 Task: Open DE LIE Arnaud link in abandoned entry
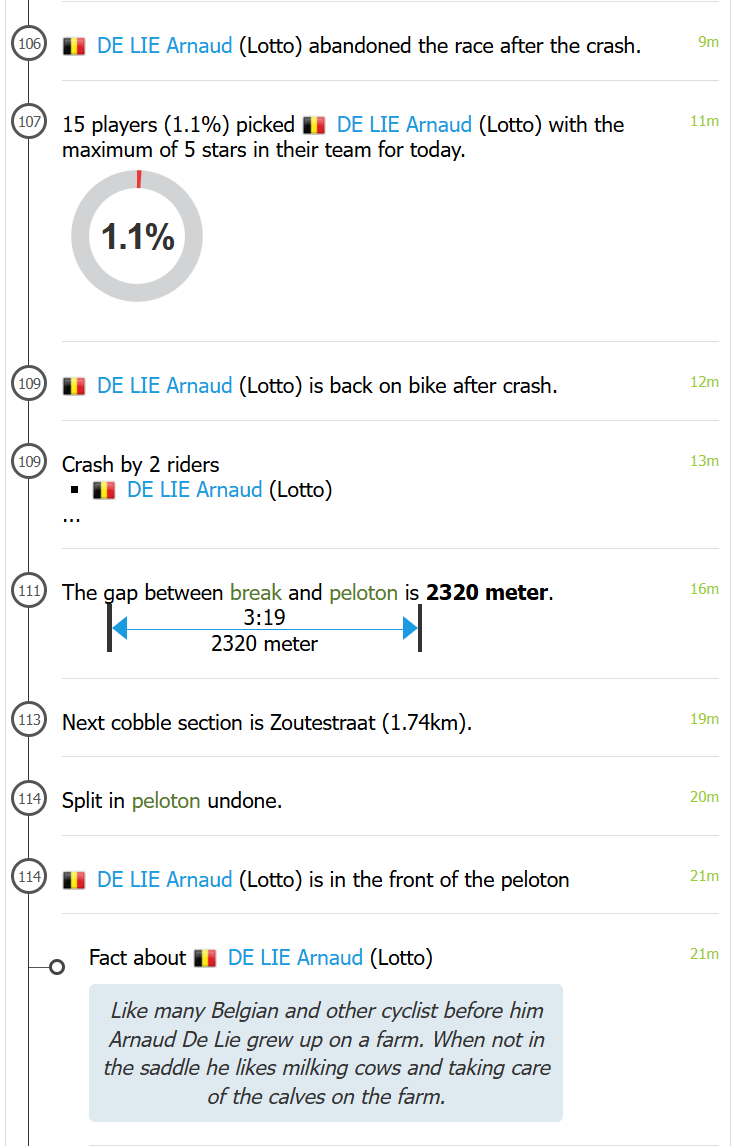pos(164,46)
